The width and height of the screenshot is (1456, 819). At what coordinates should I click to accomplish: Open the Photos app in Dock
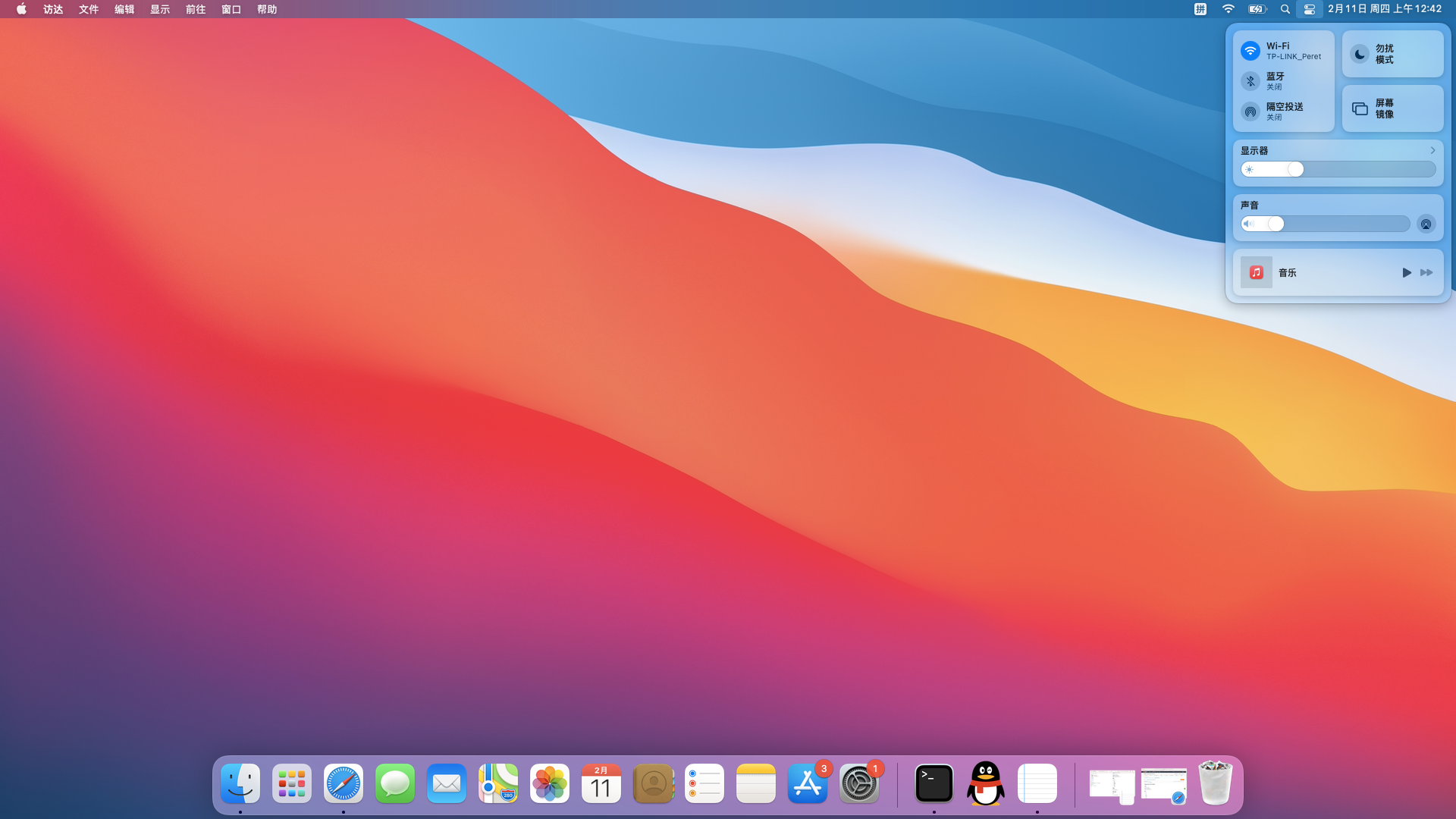(x=549, y=783)
